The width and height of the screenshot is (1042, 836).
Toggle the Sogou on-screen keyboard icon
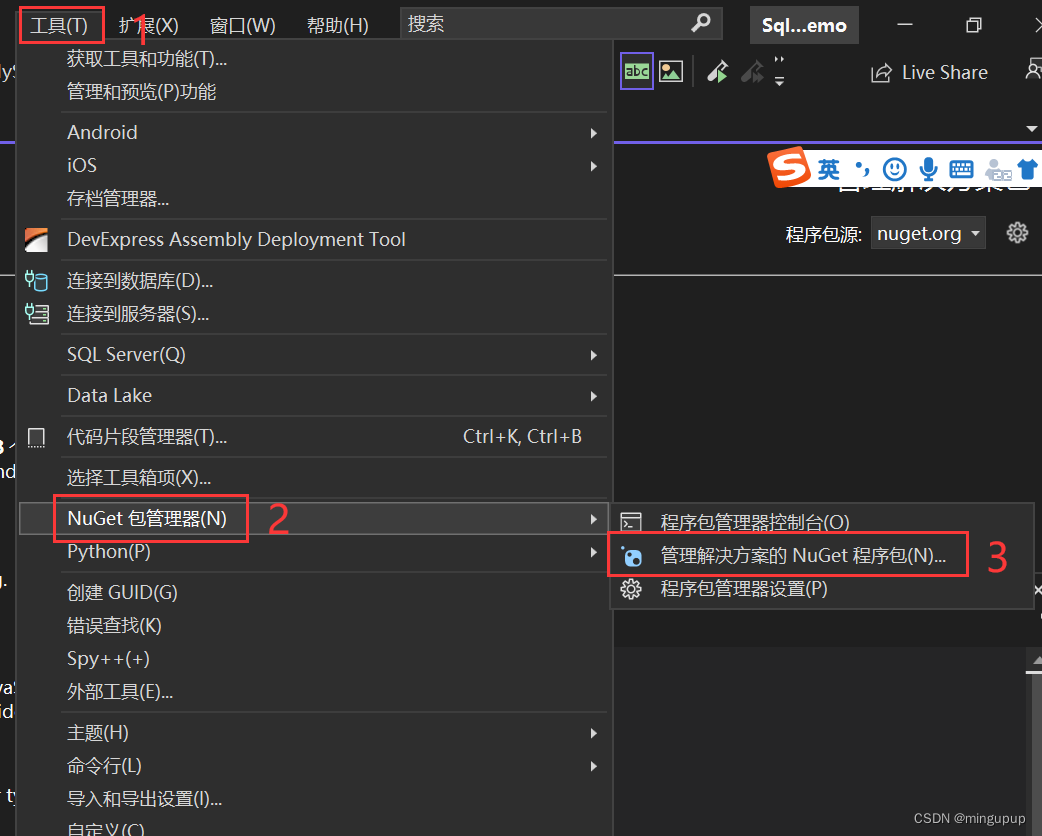(x=961, y=169)
